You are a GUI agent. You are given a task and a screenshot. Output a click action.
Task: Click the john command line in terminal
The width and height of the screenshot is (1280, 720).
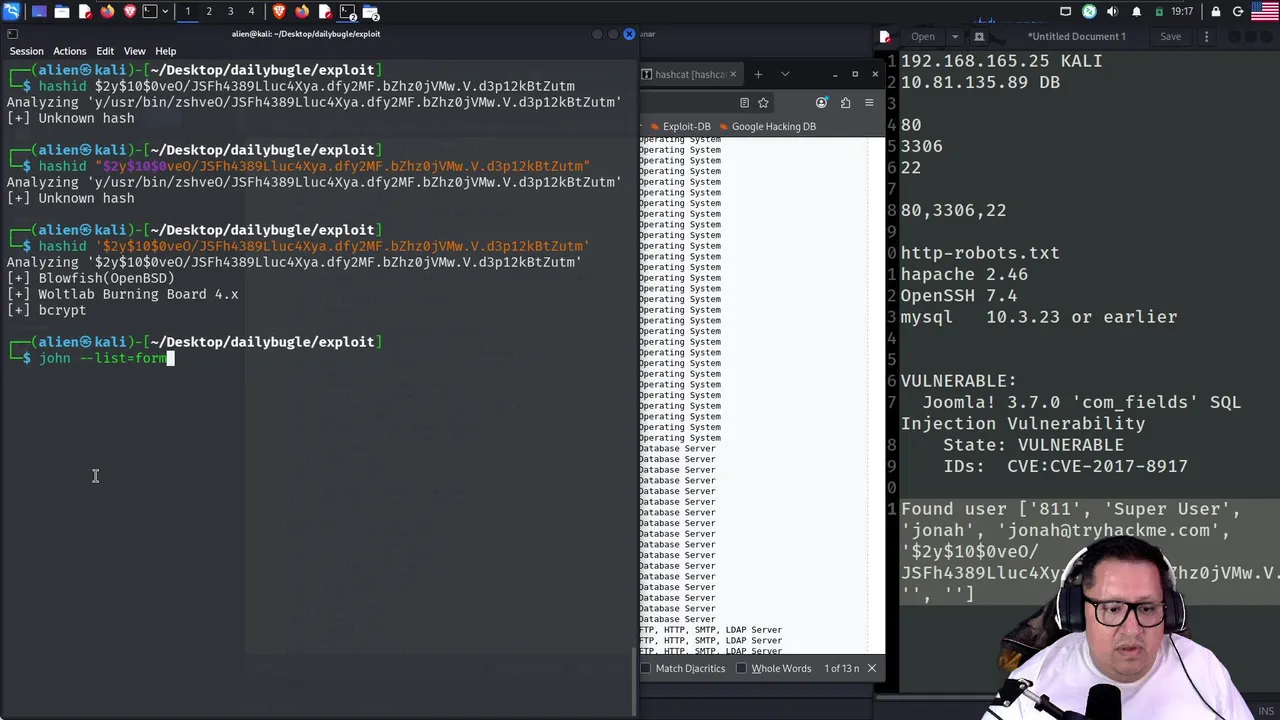tap(102, 358)
